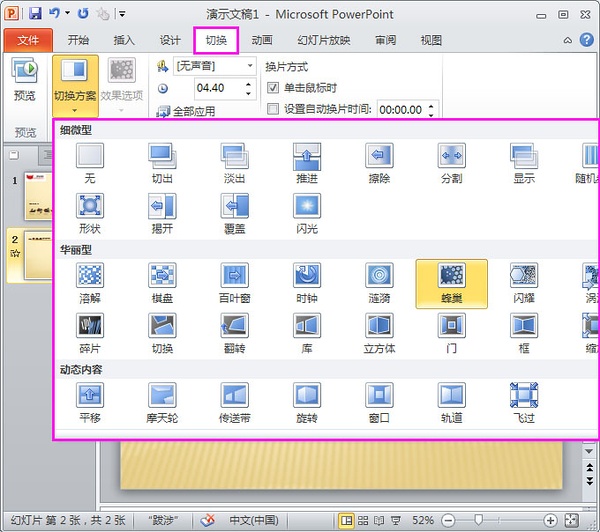Viewport: 600px width, 532px height.
Task: Open the 文件 menu
Action: pos(28,40)
